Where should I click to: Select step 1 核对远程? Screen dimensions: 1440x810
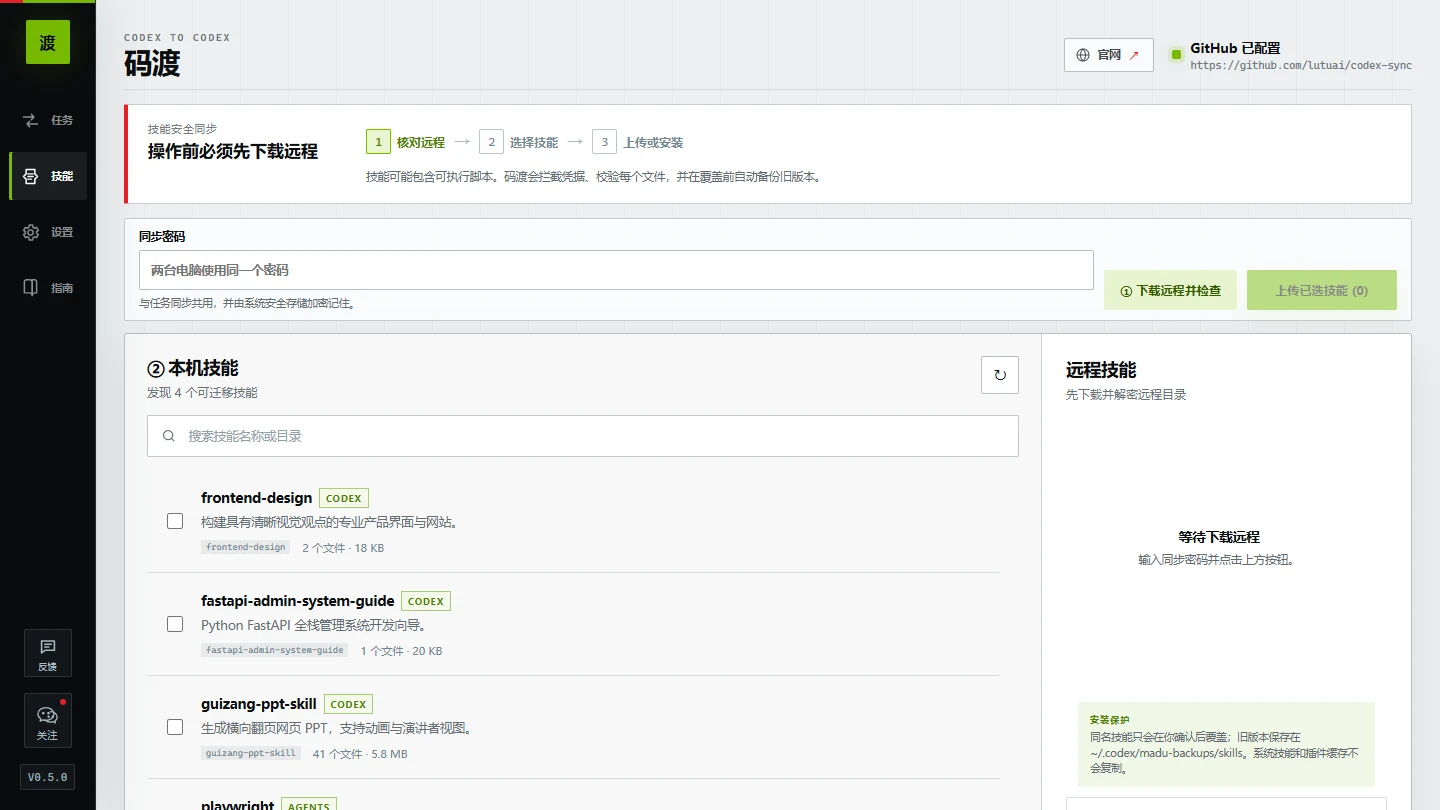406,142
